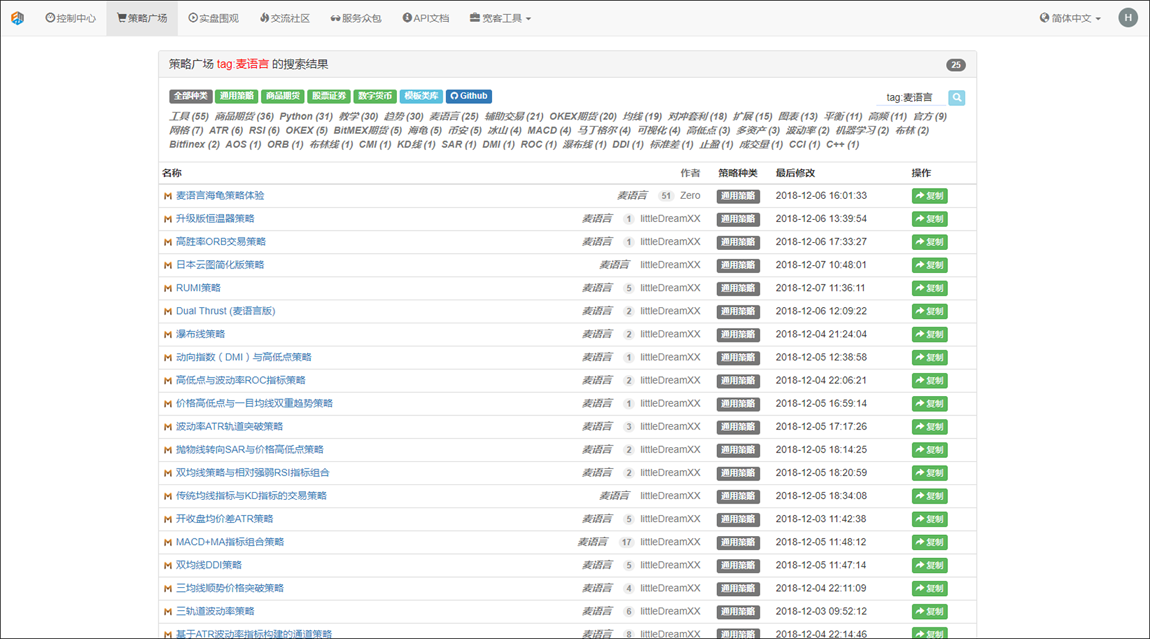1150x639 pixels.
Task: Select the 商品期货 category filter
Action: [x=281, y=96]
